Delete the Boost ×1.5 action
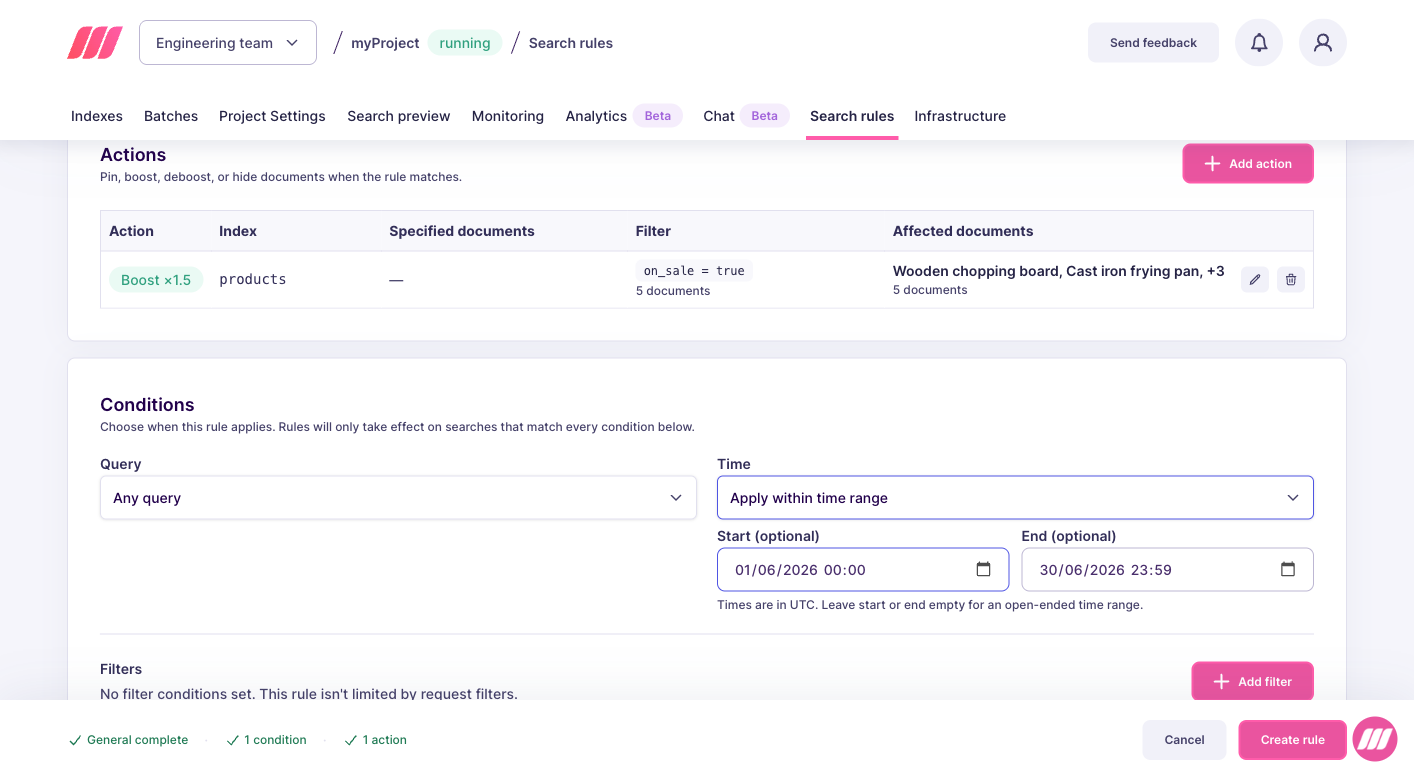 pyautogui.click(x=1291, y=280)
